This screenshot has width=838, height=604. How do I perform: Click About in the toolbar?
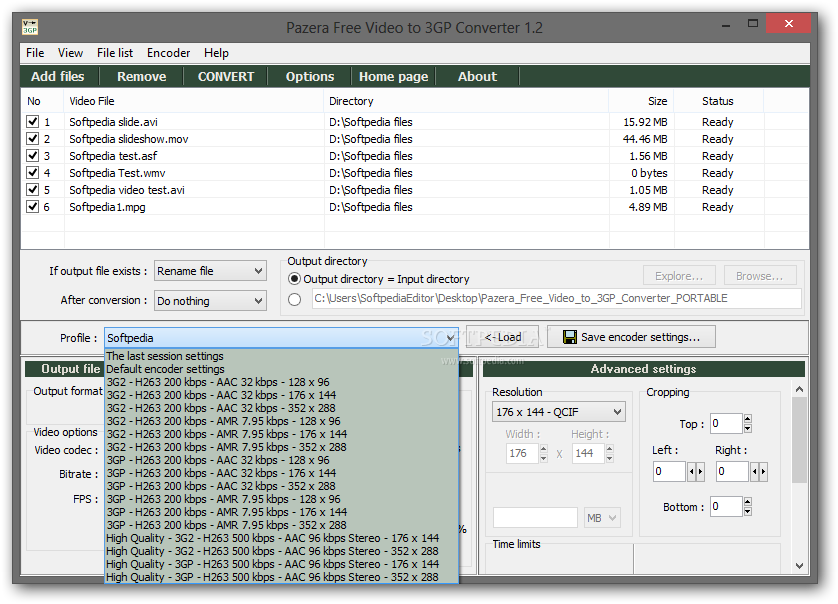coord(477,76)
